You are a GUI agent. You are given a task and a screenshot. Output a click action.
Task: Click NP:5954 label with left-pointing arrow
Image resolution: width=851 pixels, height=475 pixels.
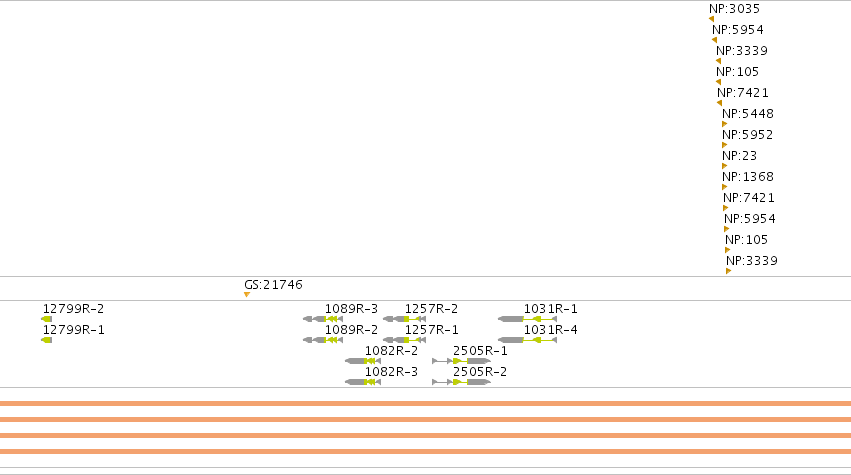click(738, 30)
